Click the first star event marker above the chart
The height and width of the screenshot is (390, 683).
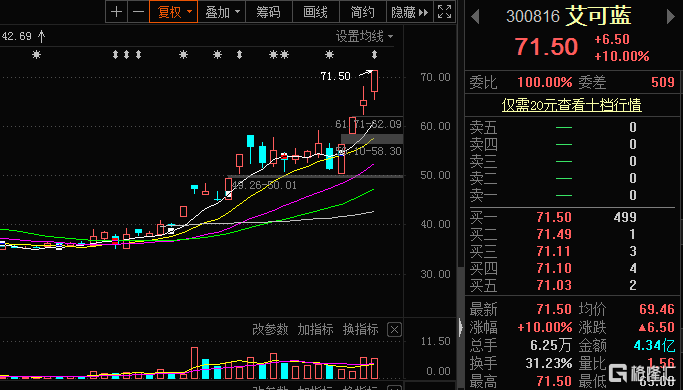pyautogui.click(x=37, y=55)
